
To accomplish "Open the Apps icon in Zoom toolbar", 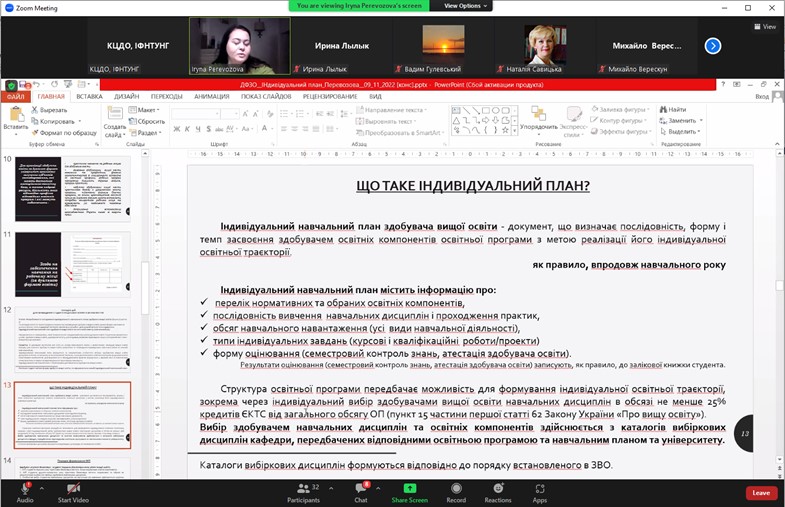I will (539, 488).
